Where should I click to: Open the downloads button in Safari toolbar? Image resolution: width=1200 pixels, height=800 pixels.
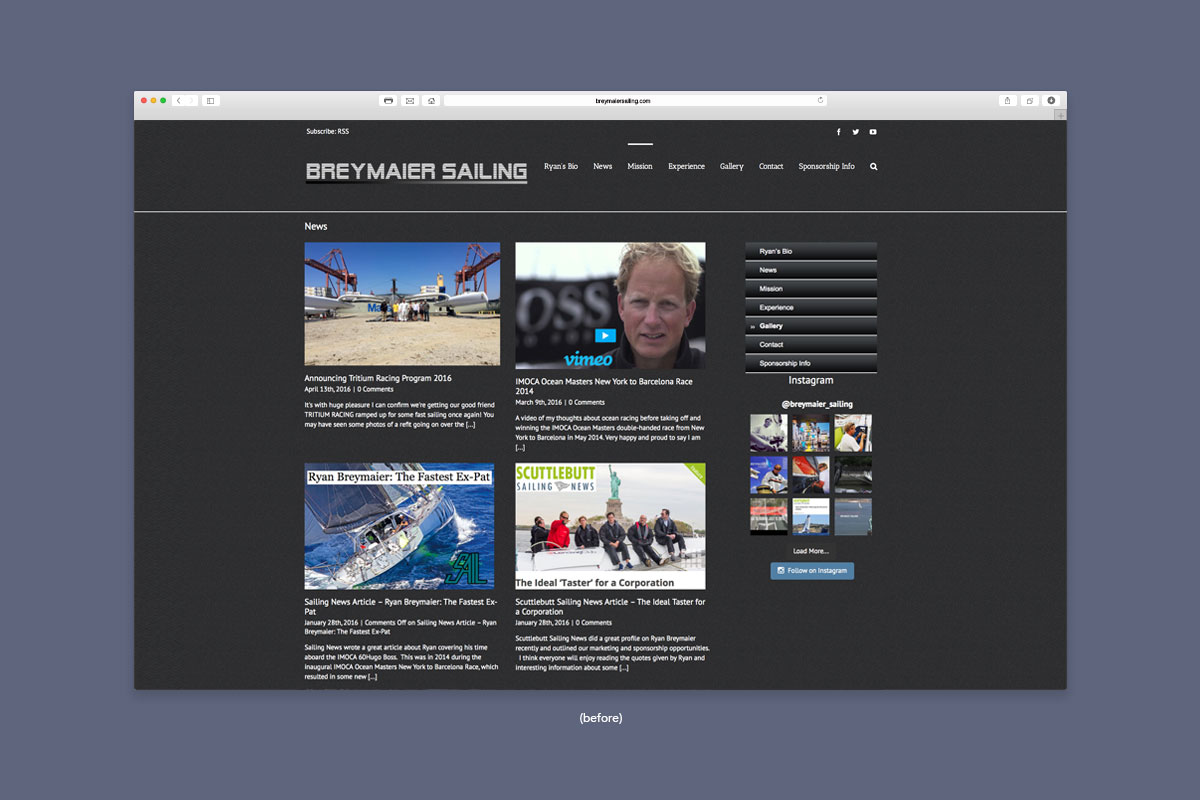[1051, 101]
